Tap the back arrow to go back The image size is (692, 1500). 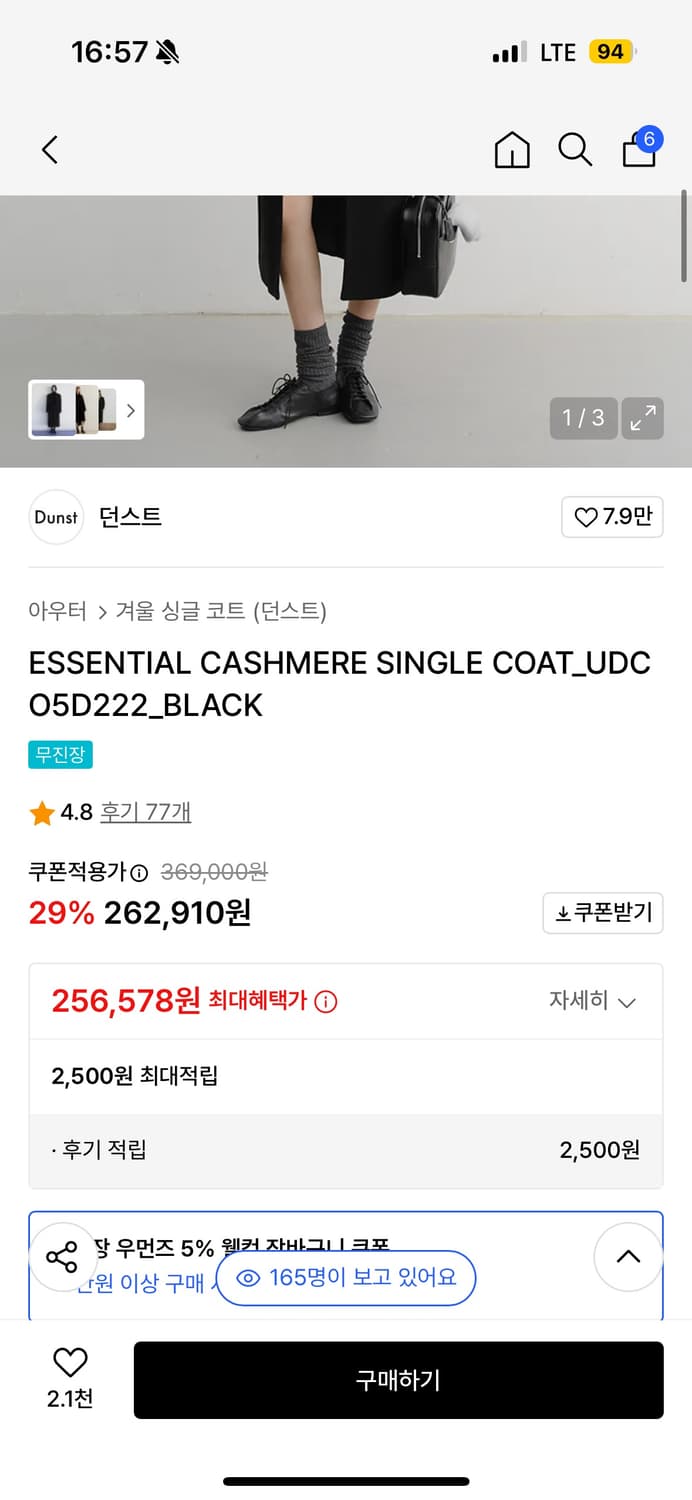[50, 148]
